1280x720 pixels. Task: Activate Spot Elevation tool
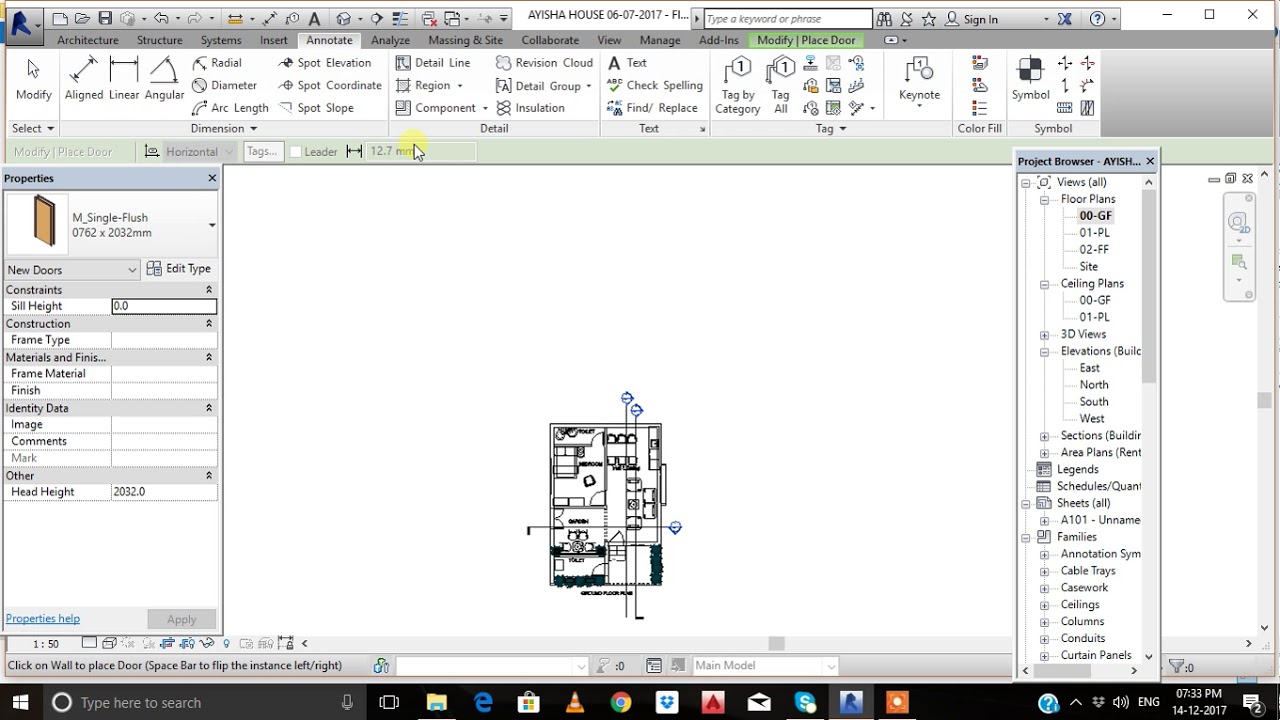click(x=325, y=62)
